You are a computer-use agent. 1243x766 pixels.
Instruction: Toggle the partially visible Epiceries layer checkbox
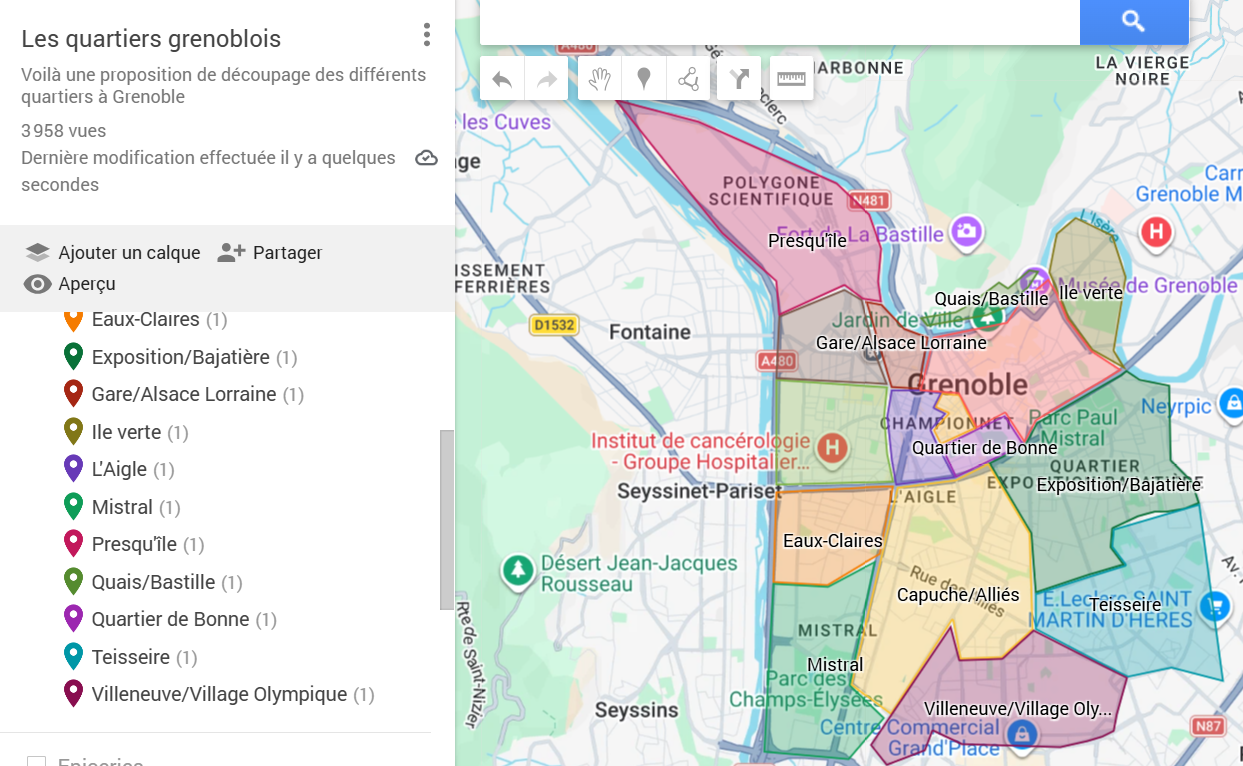tap(37, 762)
